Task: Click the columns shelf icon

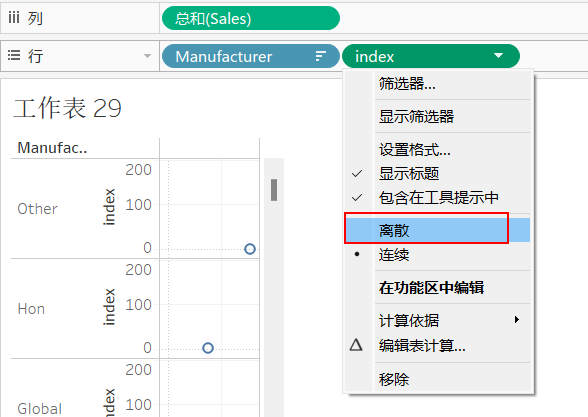Action: coord(14,17)
